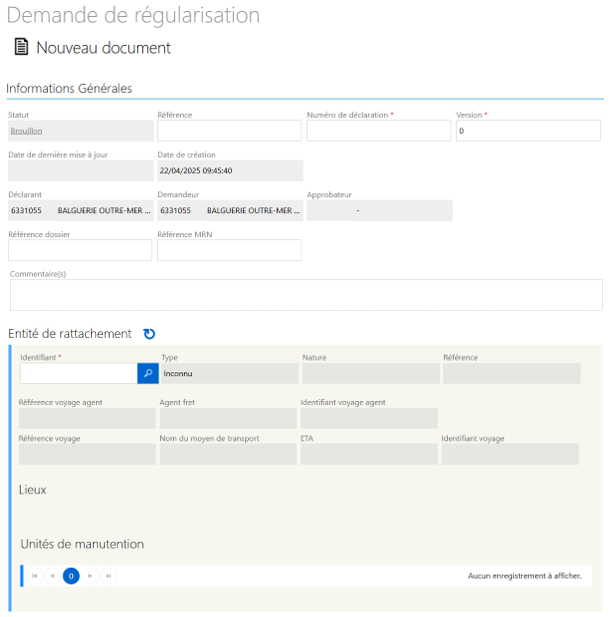
Task: Go to next page in pager
Action: point(90,576)
